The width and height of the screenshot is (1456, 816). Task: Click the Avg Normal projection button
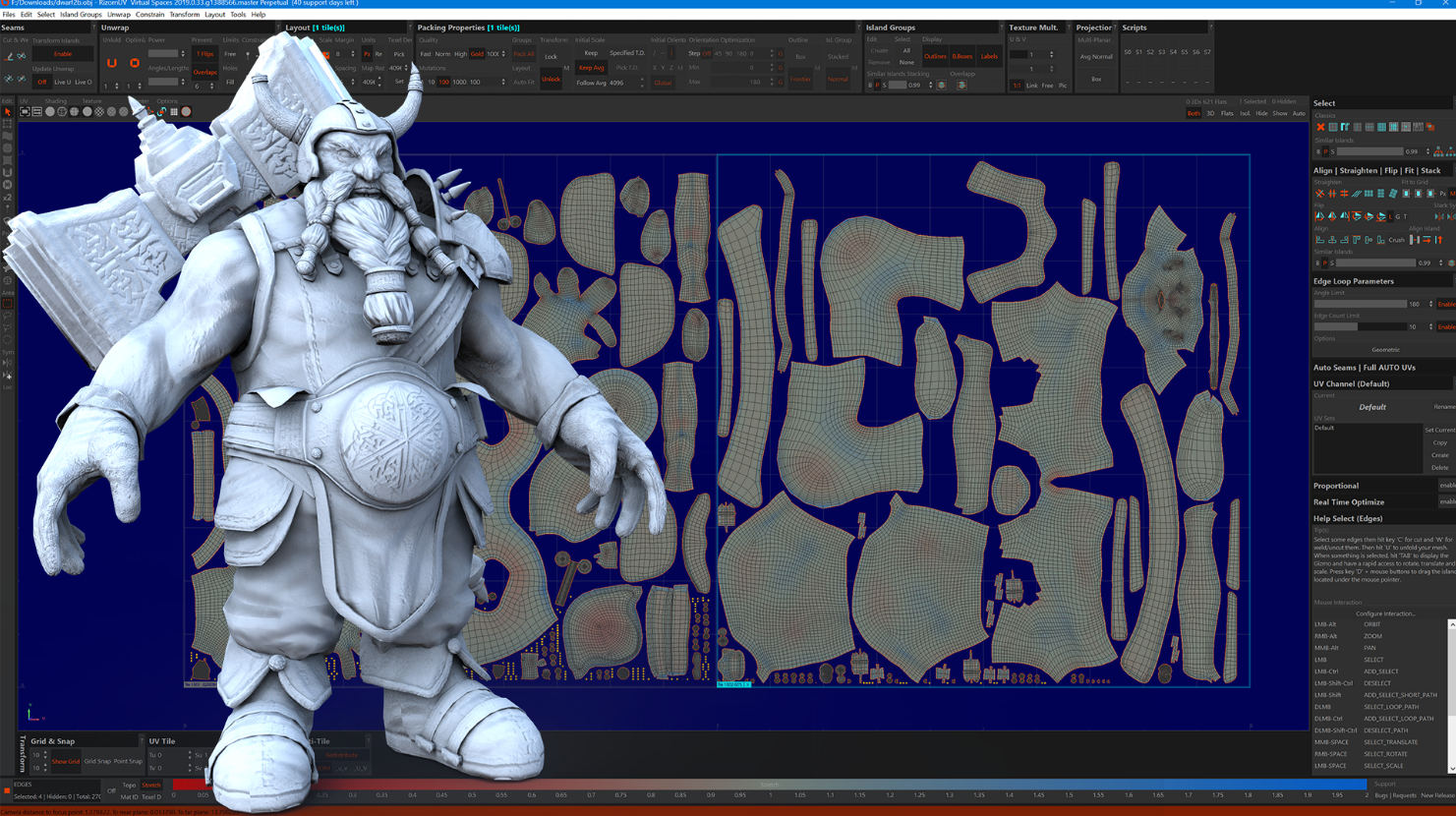[1096, 56]
